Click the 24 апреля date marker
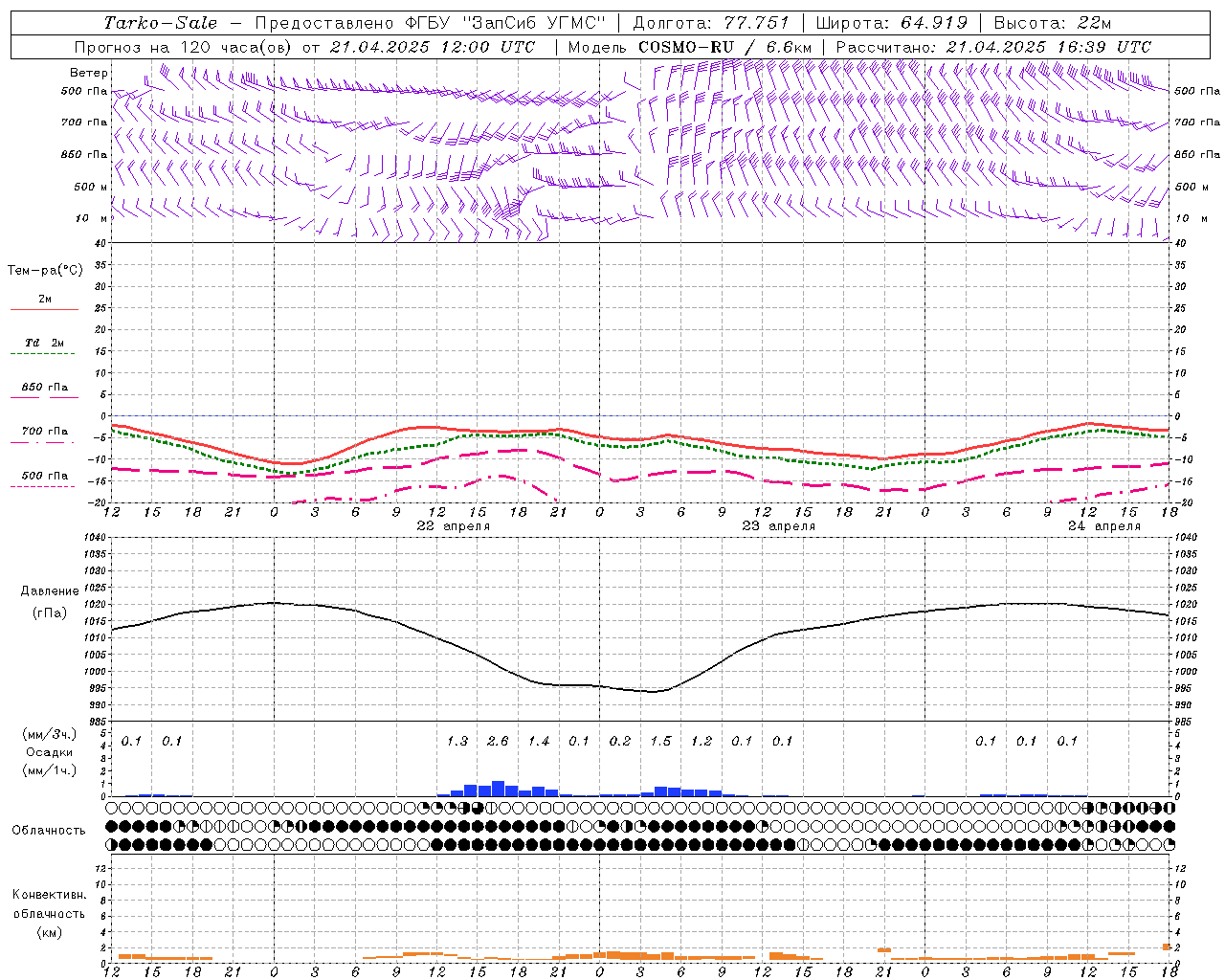The height and width of the screenshot is (980, 1225). pyautogui.click(x=1104, y=526)
